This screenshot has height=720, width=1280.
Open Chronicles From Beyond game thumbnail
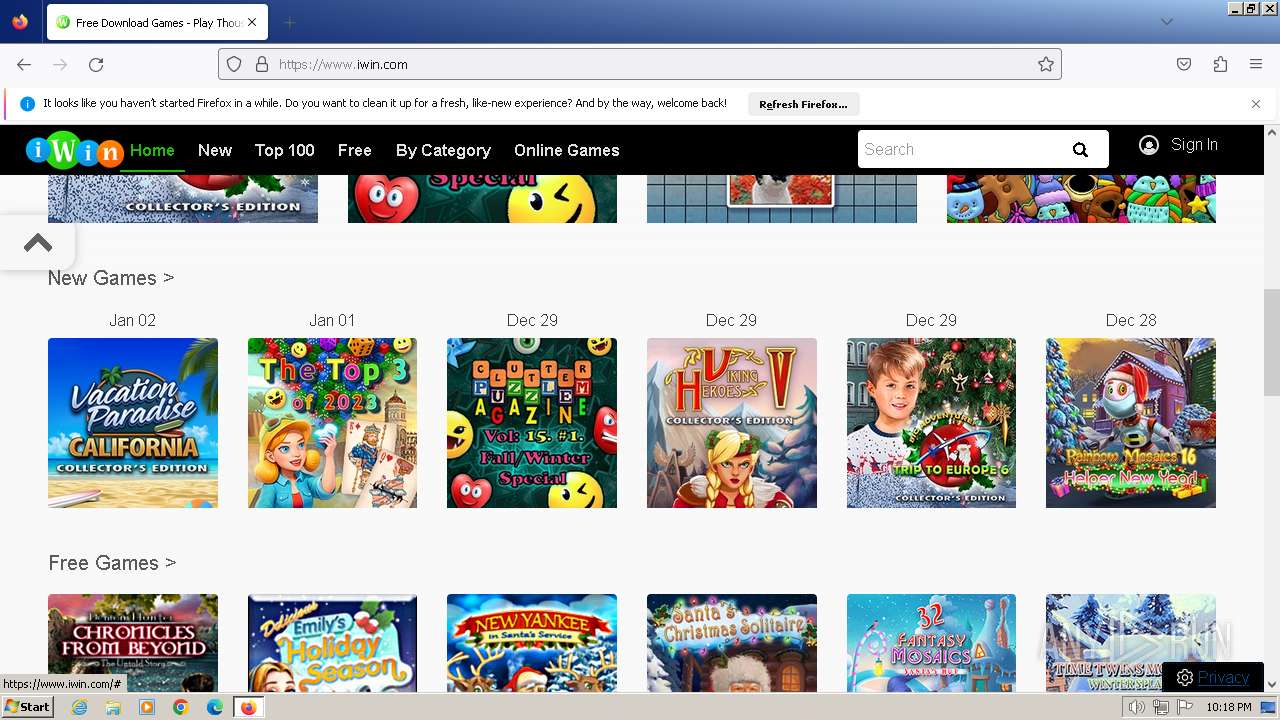[x=133, y=643]
